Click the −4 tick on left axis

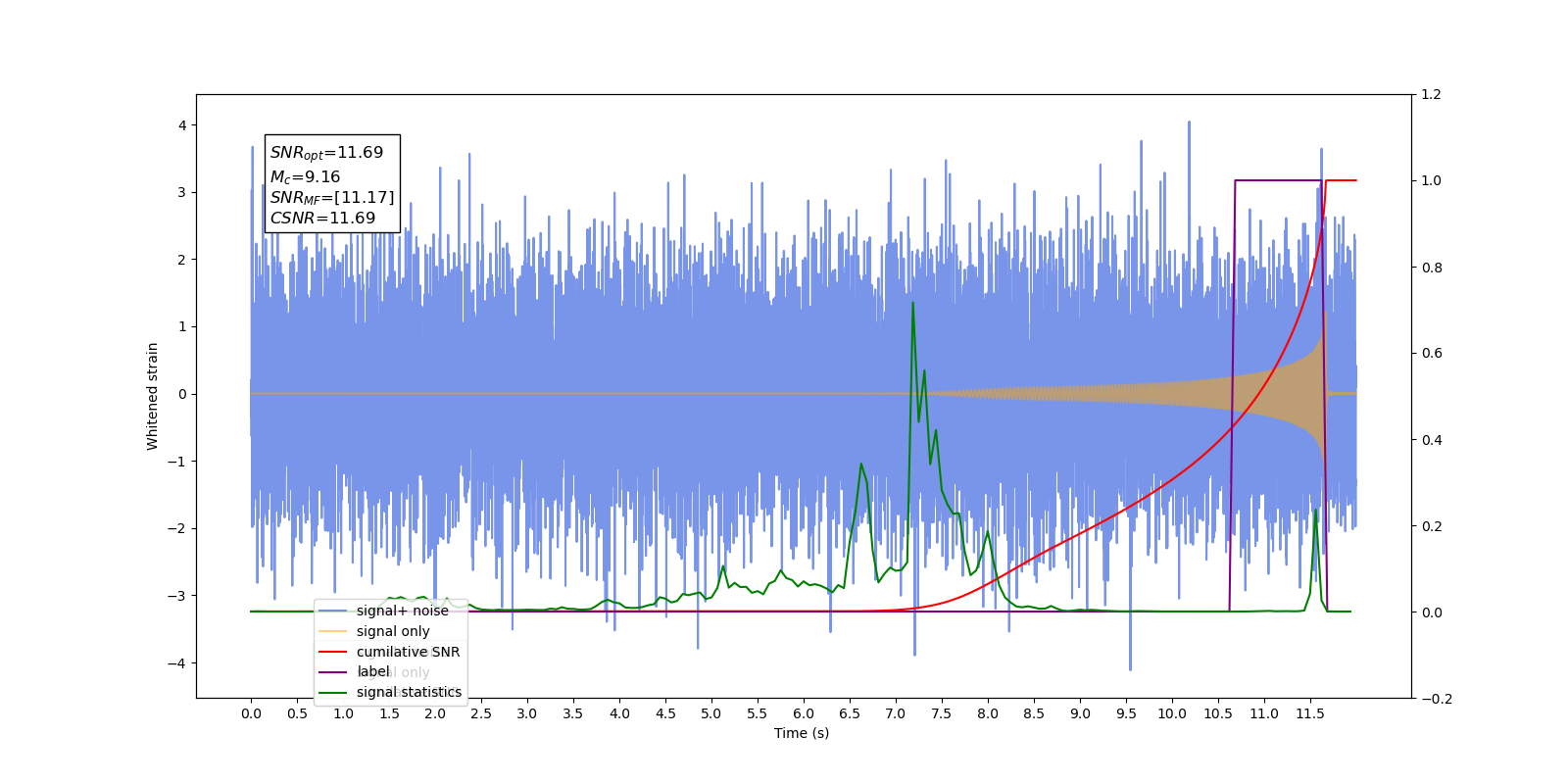pyautogui.click(x=177, y=663)
